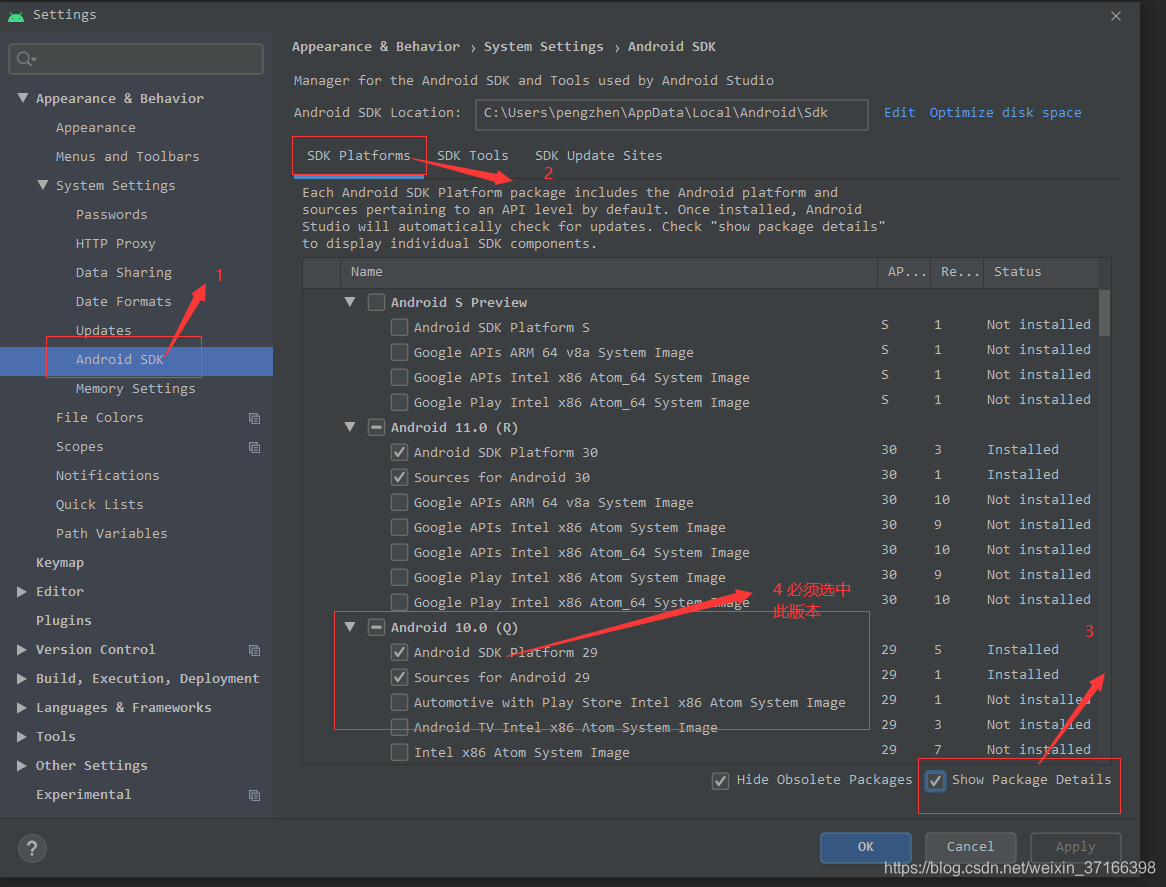Click the Cancel button
Viewport: 1166px width, 887px height.
coord(970,847)
